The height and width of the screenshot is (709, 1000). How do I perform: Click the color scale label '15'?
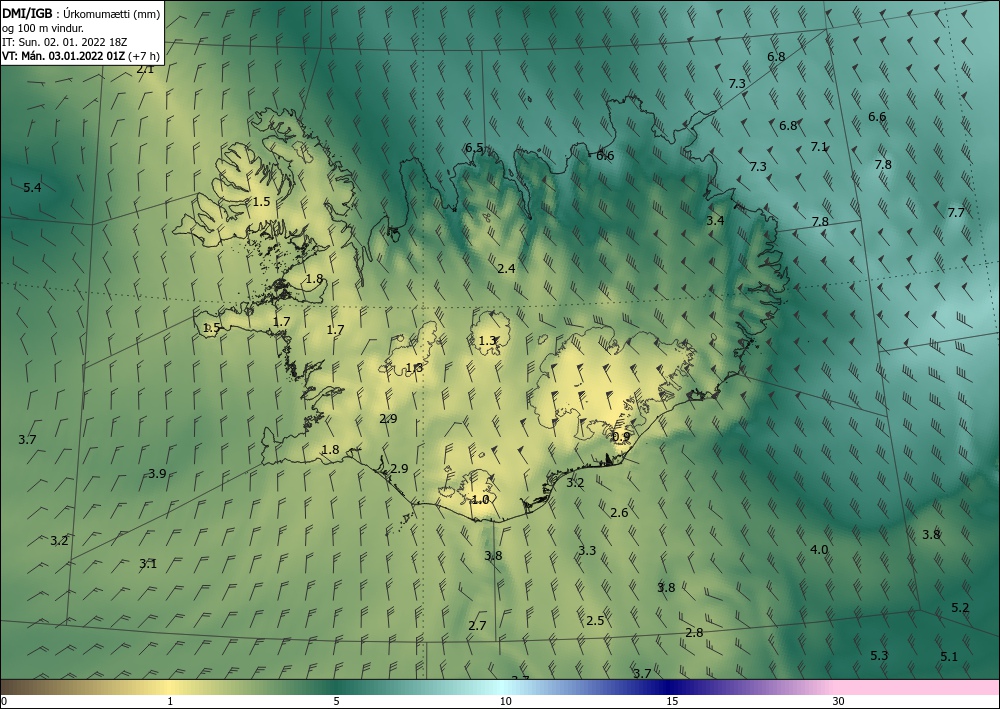coord(672,701)
